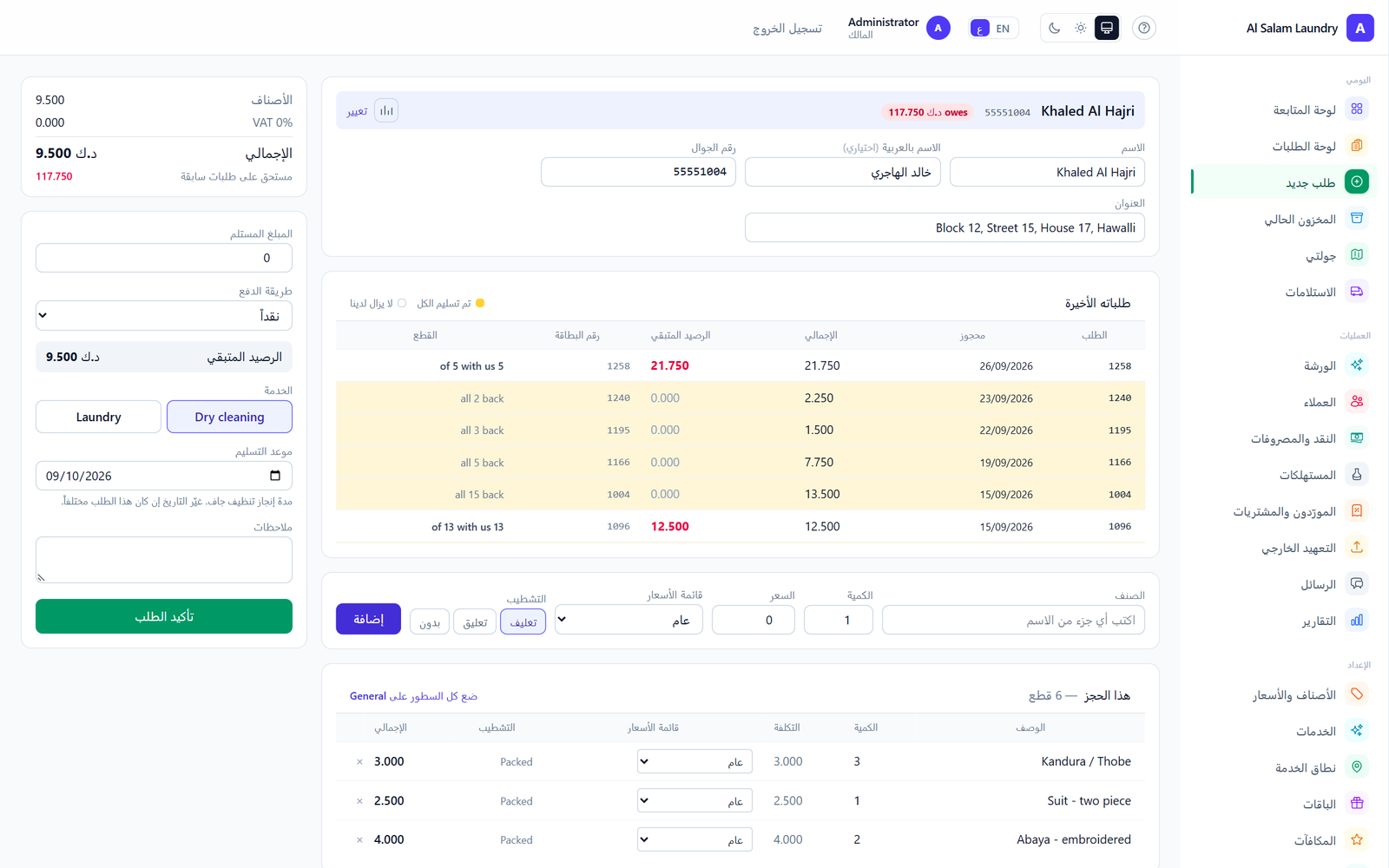This screenshot has width=1389, height=868.
Task: Open العملاء customers page
Action: (1284, 402)
